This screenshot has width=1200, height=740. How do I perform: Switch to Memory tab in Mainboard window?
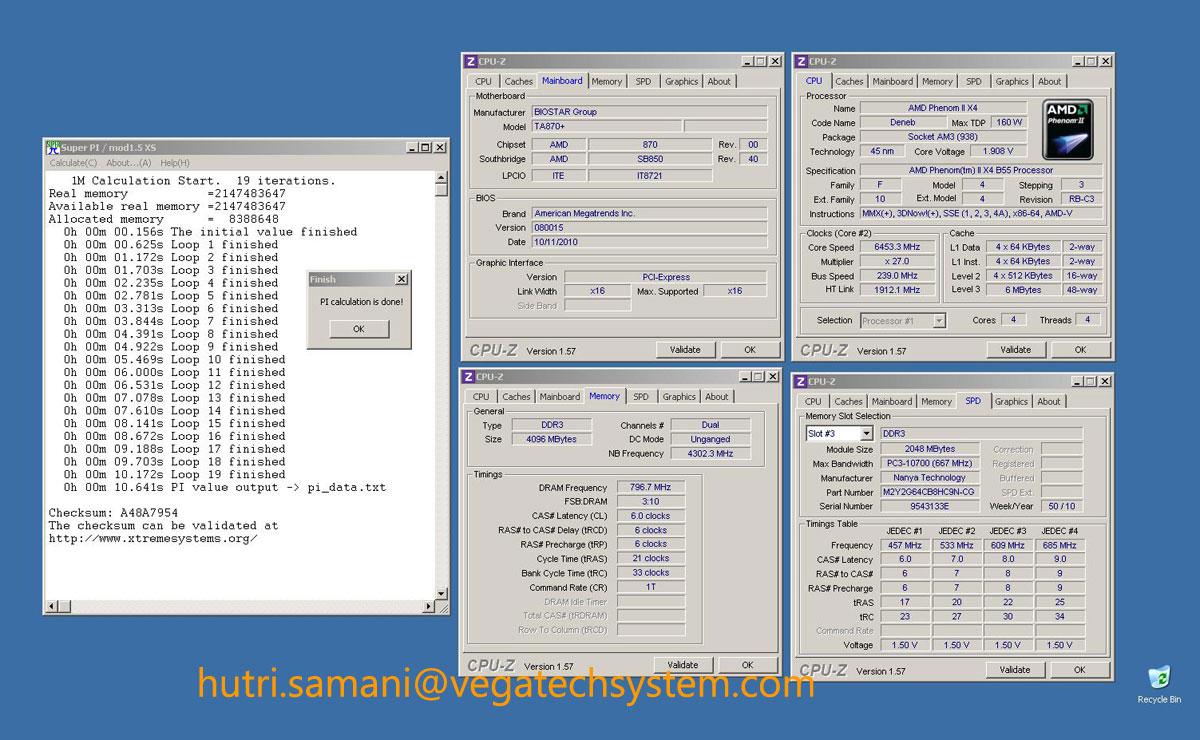[x=606, y=82]
